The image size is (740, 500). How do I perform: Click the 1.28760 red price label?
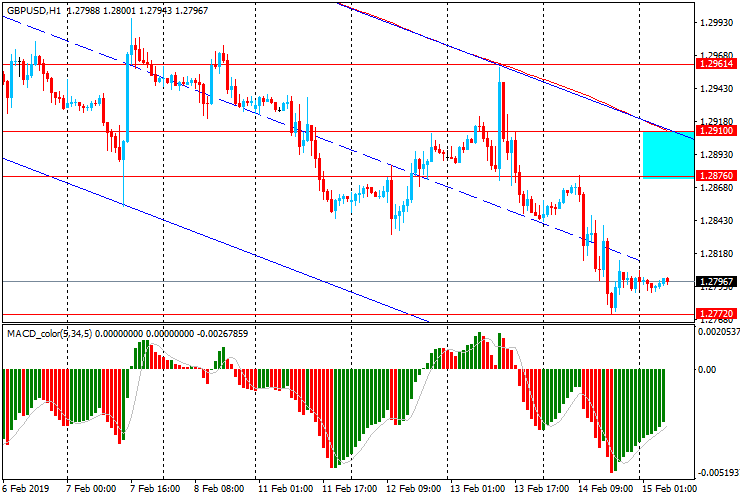[x=716, y=176]
